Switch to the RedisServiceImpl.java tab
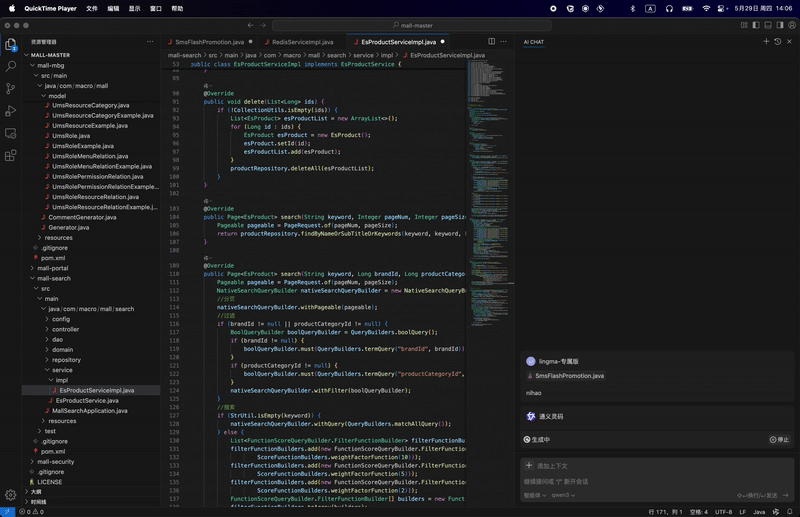This screenshot has width=800, height=517. [302, 42]
